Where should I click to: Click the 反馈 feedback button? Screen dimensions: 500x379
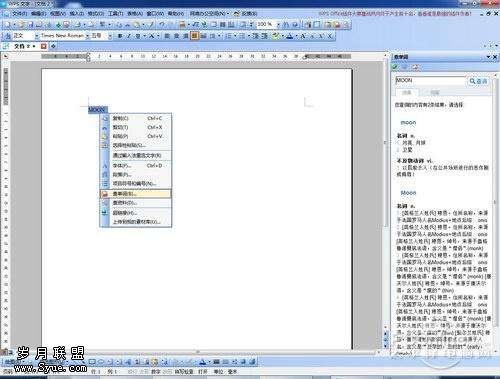click(x=246, y=14)
